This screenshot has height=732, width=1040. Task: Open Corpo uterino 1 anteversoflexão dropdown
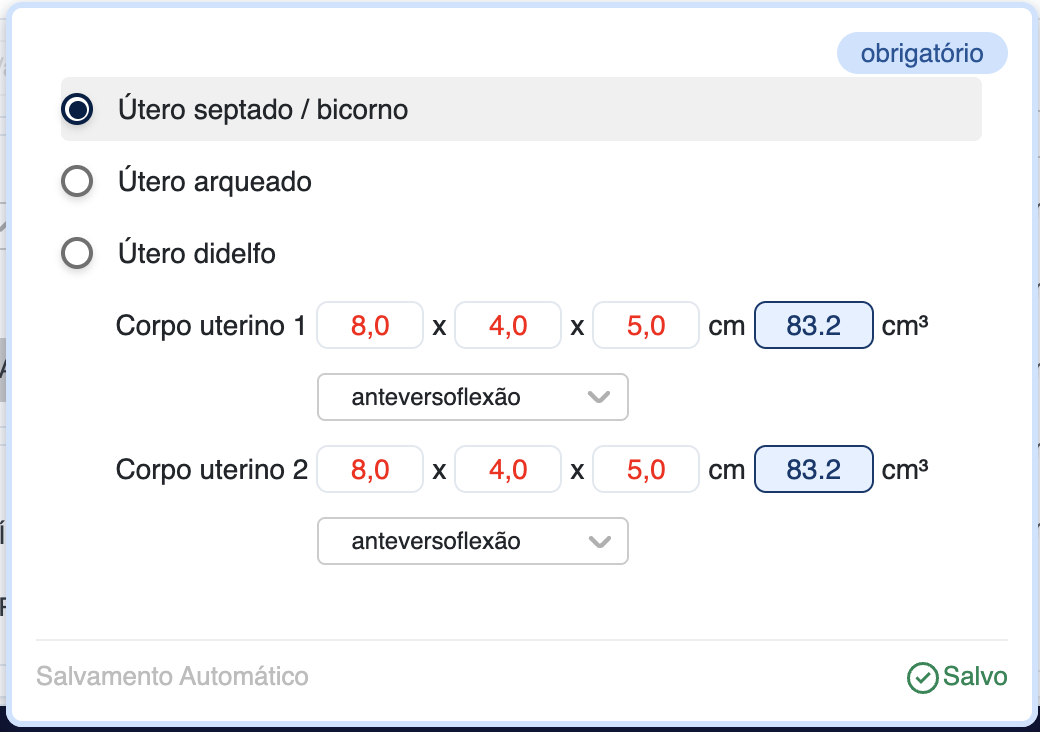(x=472, y=397)
